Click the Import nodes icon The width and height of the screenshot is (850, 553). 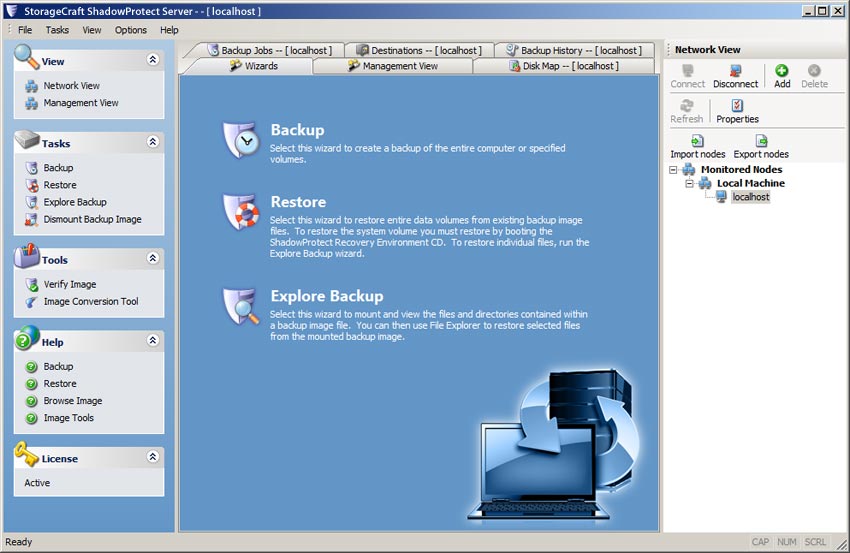click(x=697, y=141)
